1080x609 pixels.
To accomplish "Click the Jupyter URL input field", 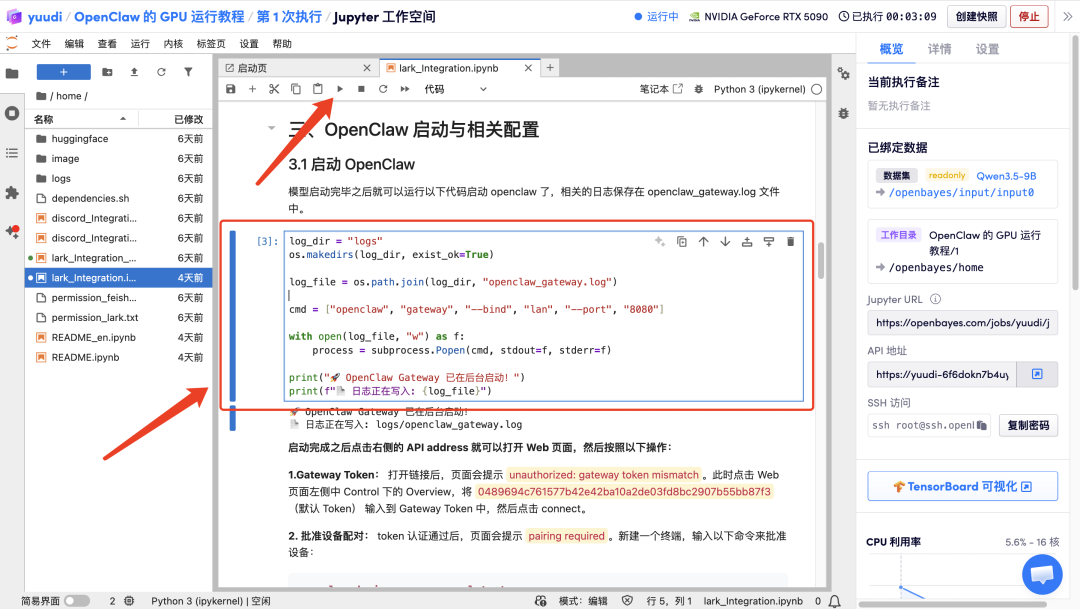I will [x=962, y=322].
